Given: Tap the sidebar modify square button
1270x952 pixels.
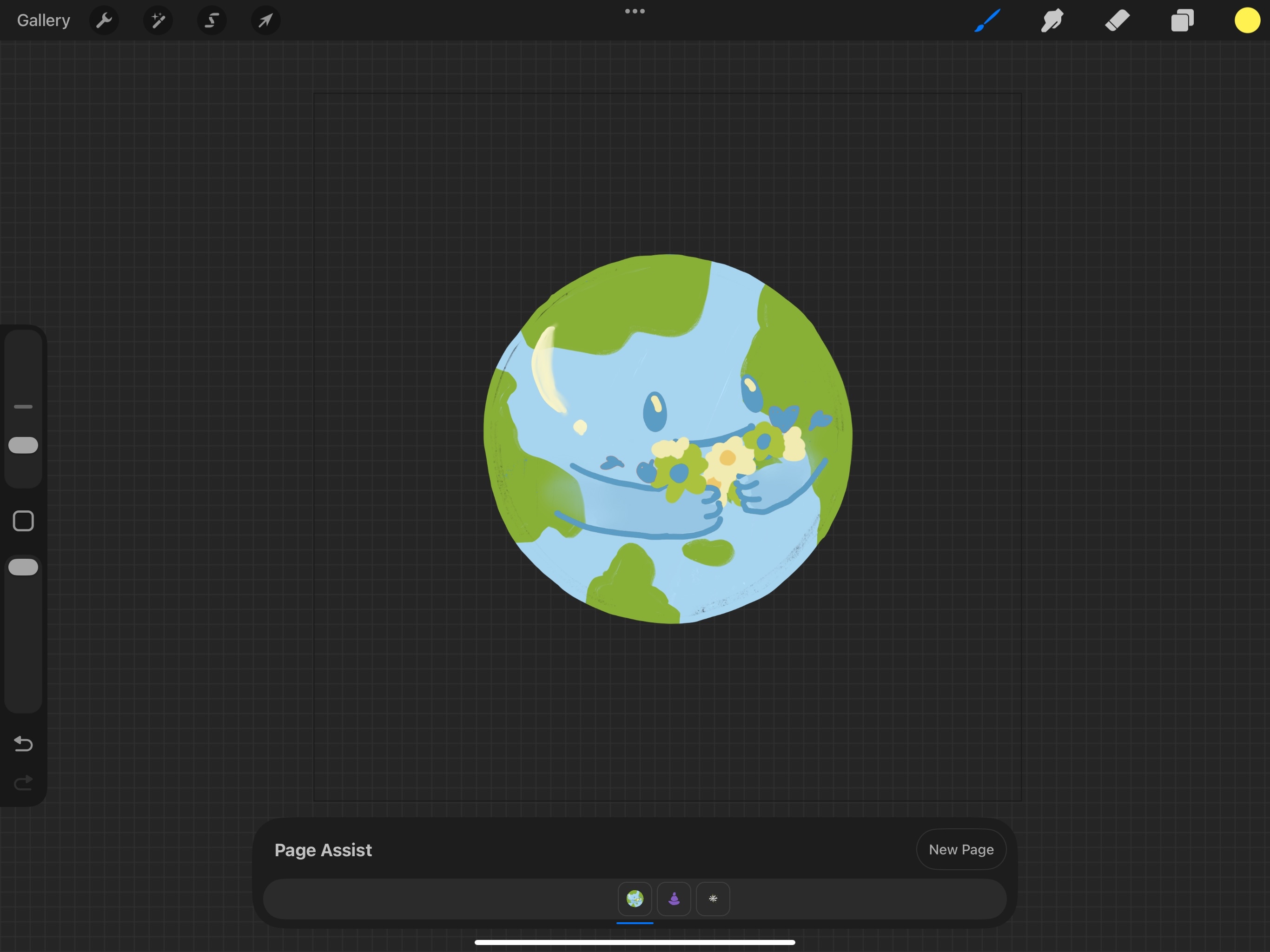Looking at the screenshot, I should (x=24, y=521).
